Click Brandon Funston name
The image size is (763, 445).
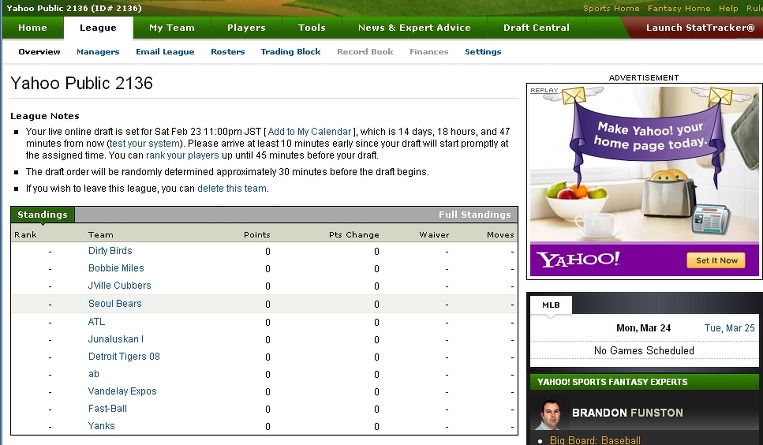click(x=627, y=413)
